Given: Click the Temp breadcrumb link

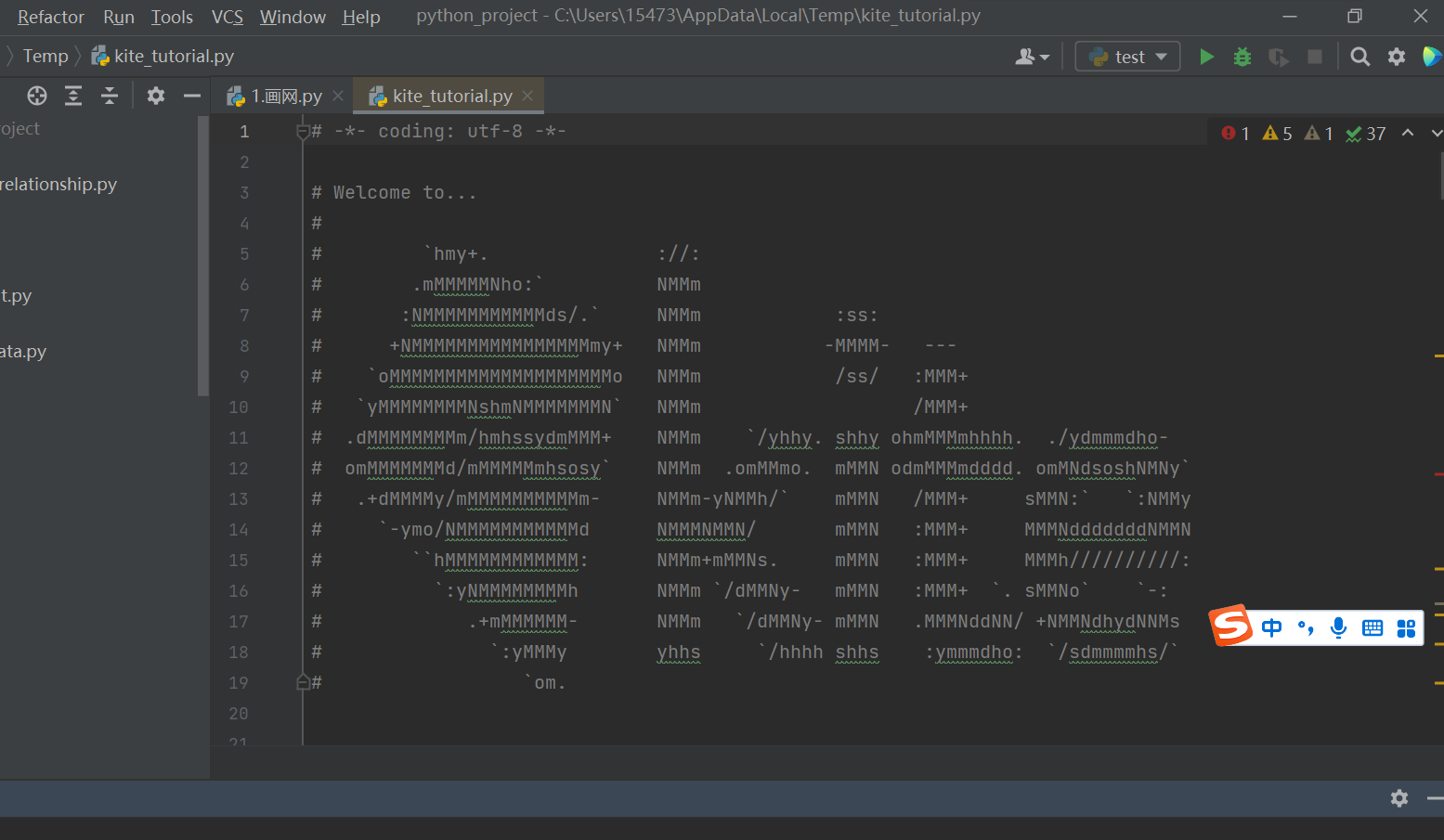Looking at the screenshot, I should tap(44, 56).
